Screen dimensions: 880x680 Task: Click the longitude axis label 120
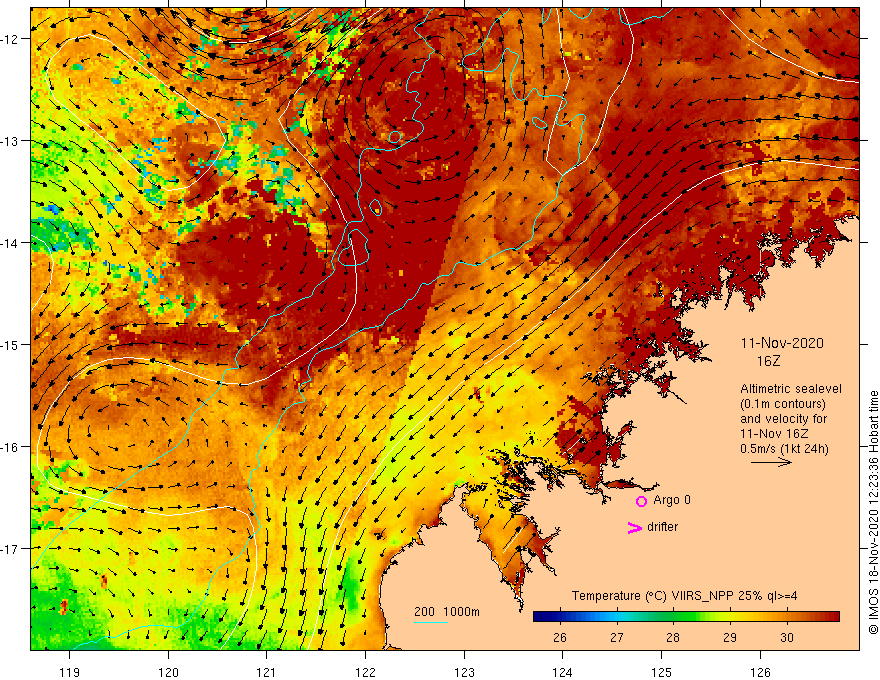pos(168,672)
